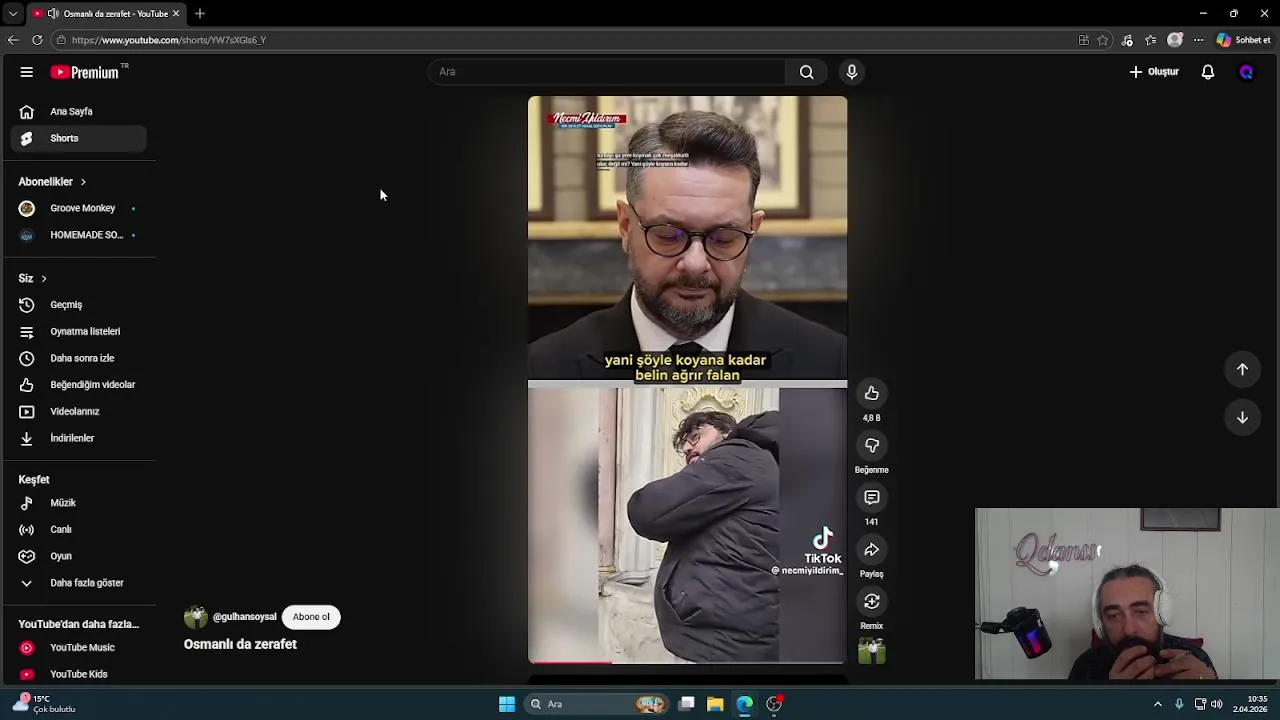Mute the tab using speaker icon
1280x720 pixels.
pos(53,13)
